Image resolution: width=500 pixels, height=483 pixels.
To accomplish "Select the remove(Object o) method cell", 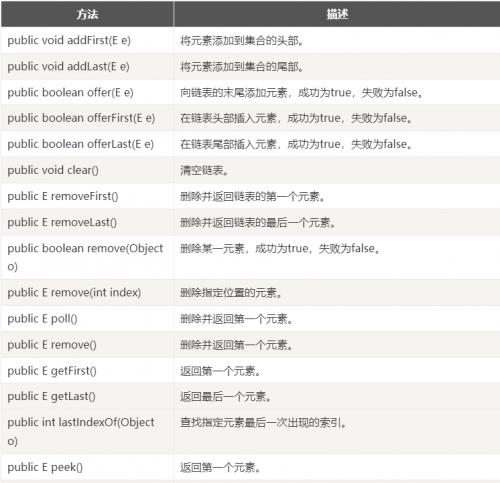I will [x=87, y=257].
